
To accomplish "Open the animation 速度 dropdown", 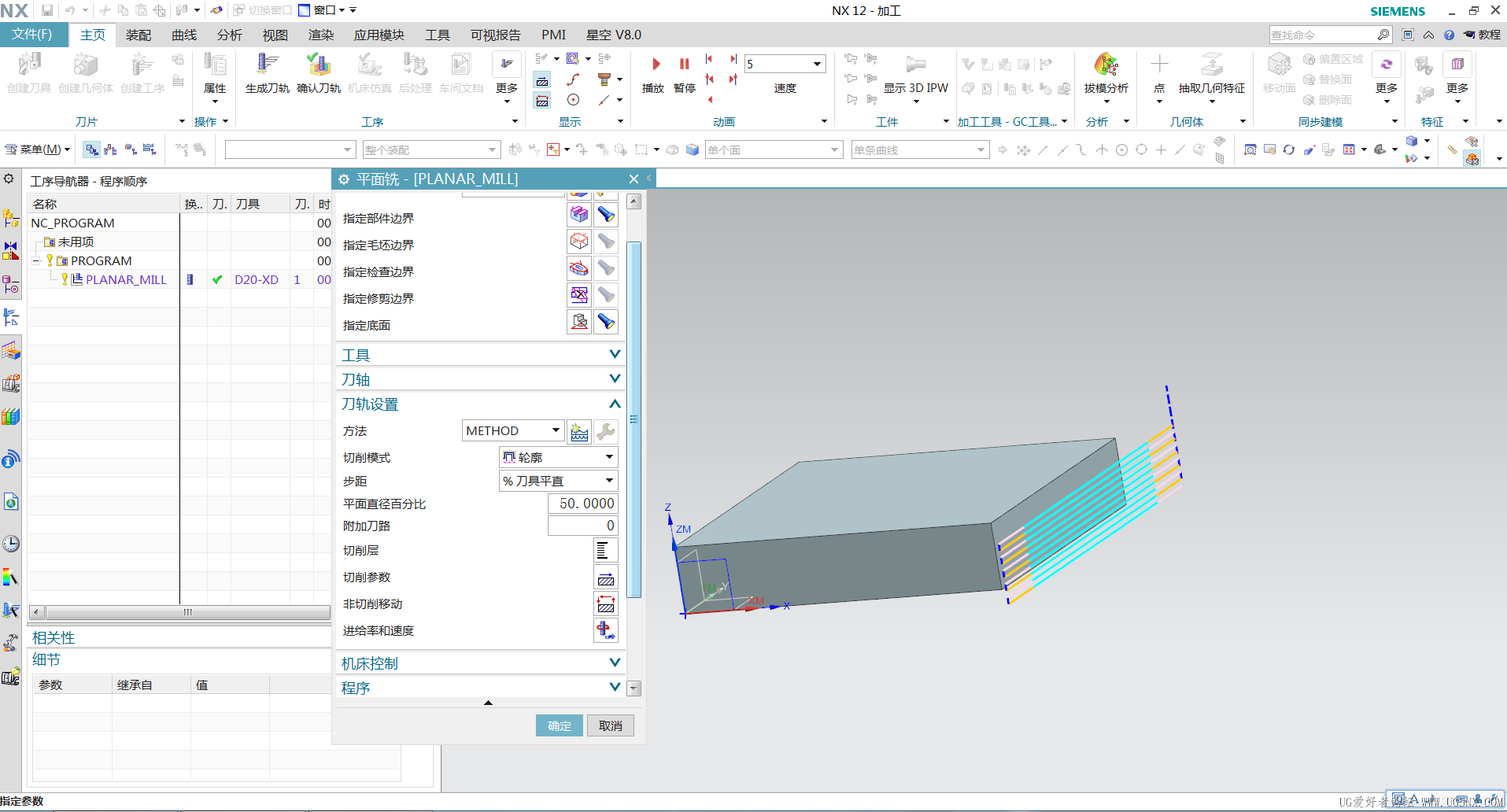I will pos(817,64).
